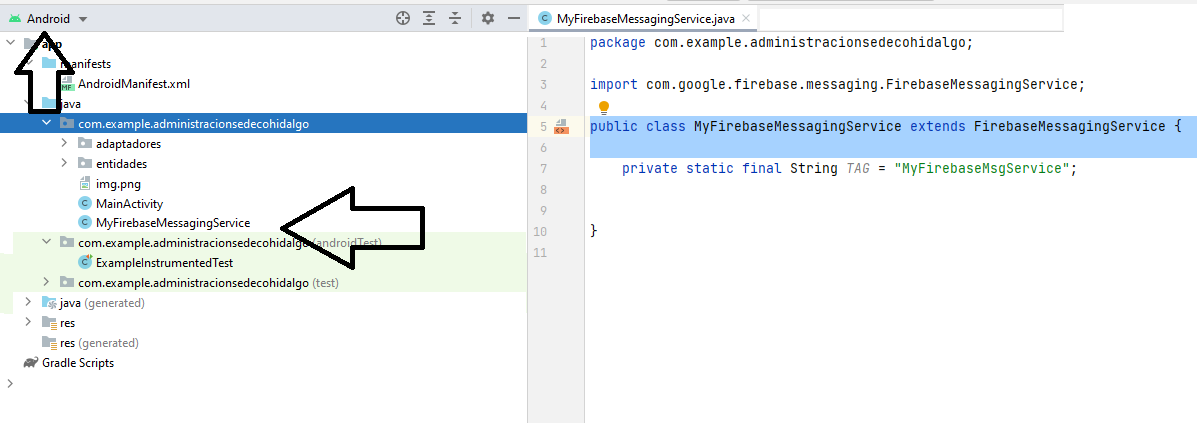Click the entidades folder icon

click(85, 163)
